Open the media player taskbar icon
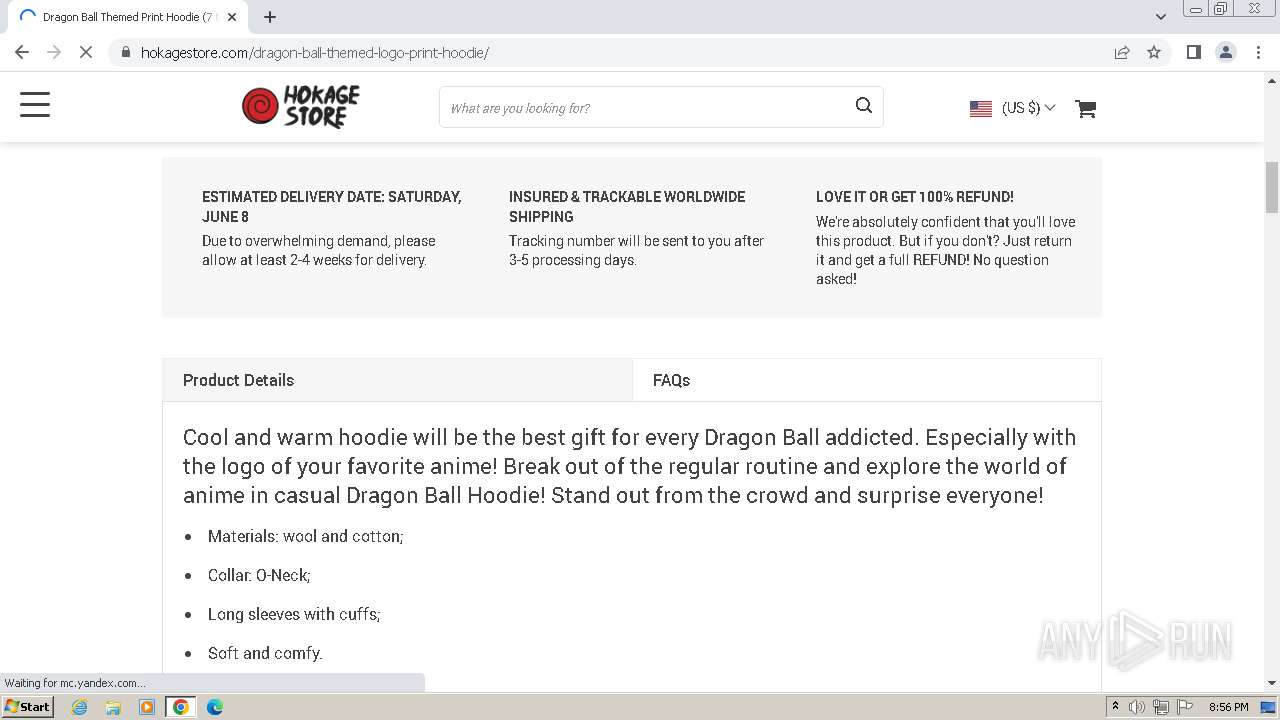 [147, 707]
